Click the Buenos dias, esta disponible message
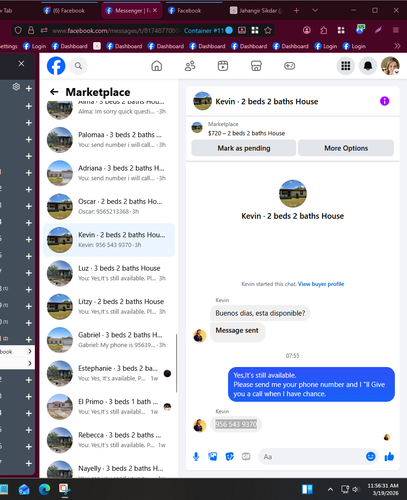 260,313
